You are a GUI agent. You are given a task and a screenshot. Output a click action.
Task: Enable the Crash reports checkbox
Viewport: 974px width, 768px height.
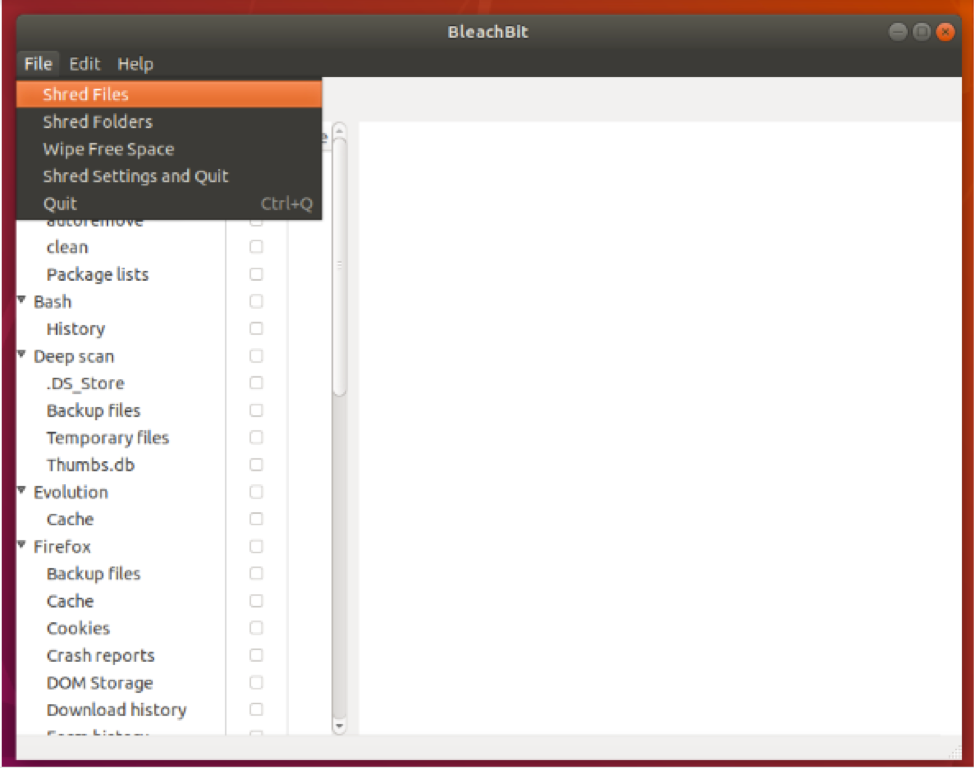pyautogui.click(x=256, y=655)
